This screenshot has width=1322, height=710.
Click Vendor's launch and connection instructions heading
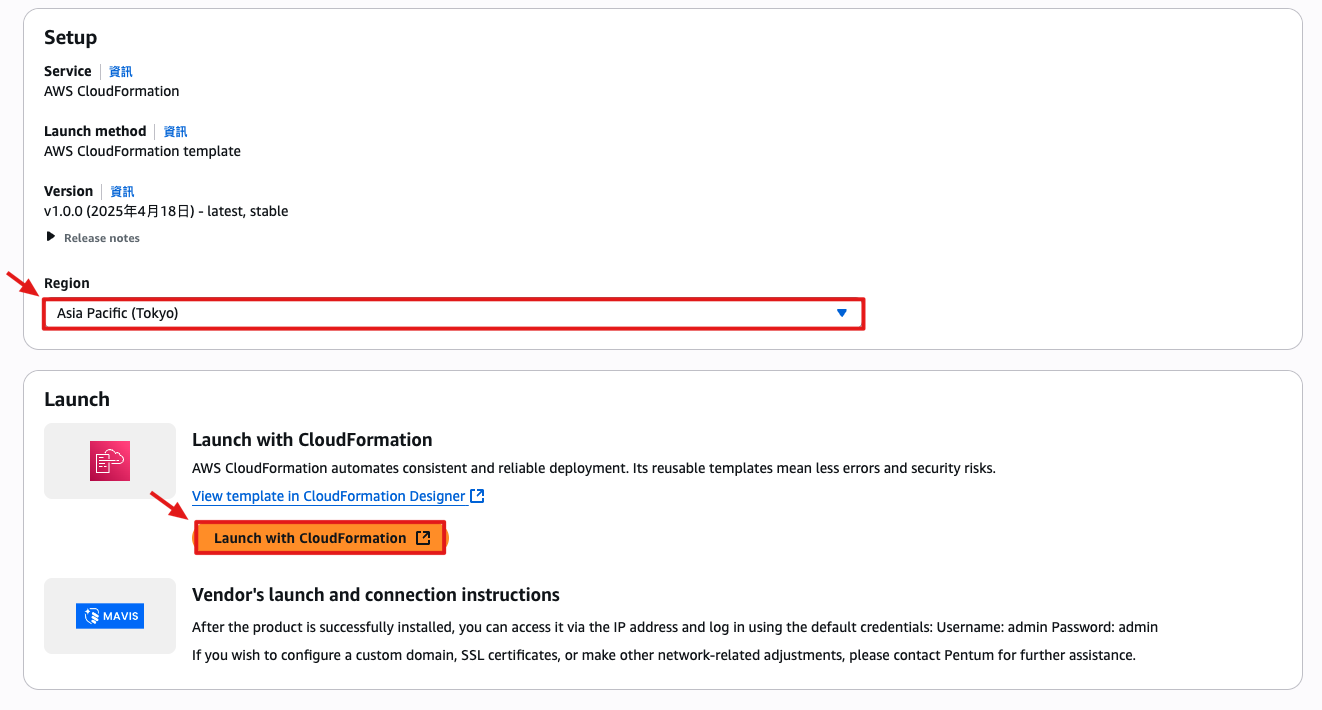[x=375, y=595]
